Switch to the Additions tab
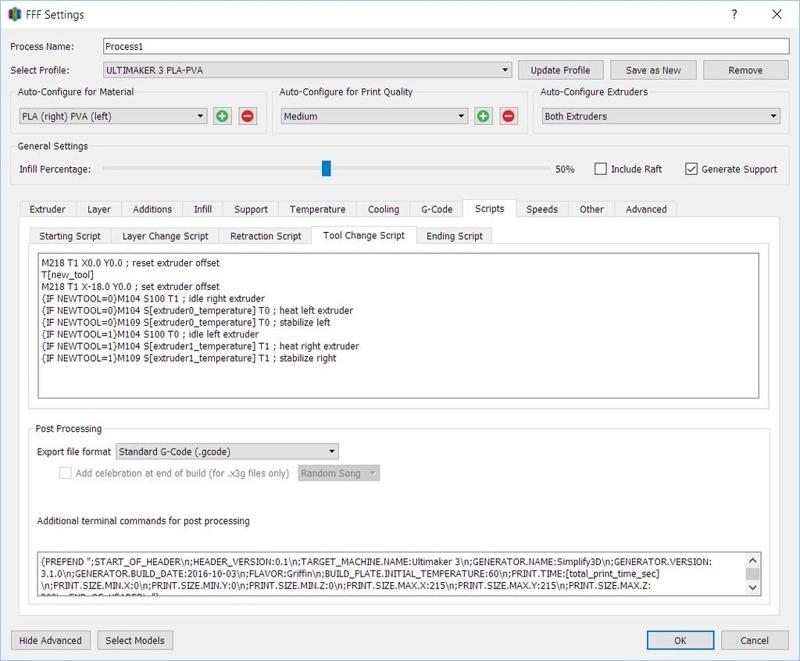This screenshot has height=661, width=800. coord(152,209)
